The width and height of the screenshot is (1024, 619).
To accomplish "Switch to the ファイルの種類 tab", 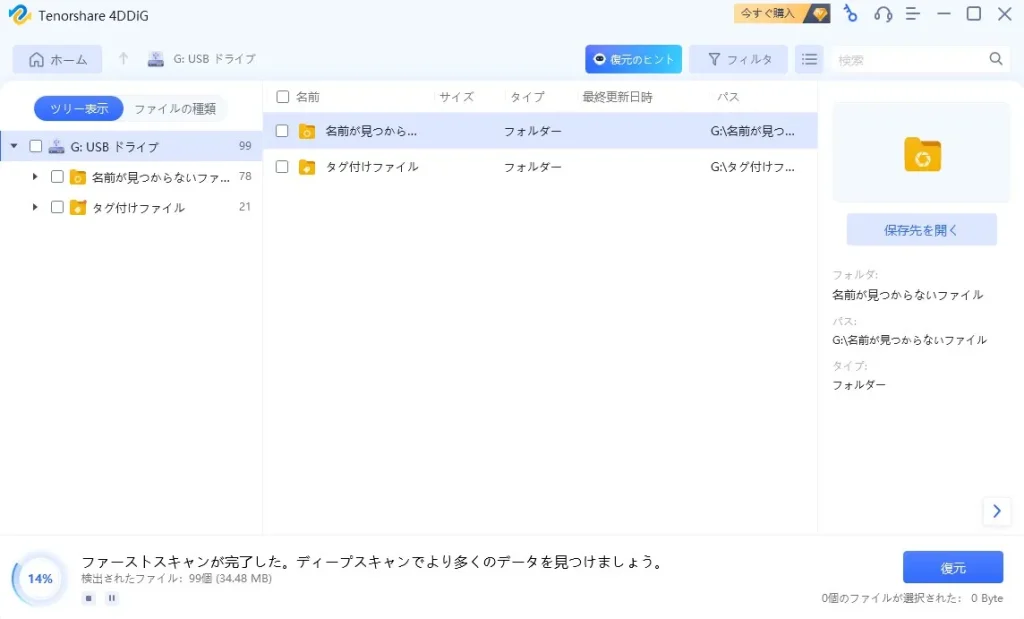I will pyautogui.click(x=175, y=108).
